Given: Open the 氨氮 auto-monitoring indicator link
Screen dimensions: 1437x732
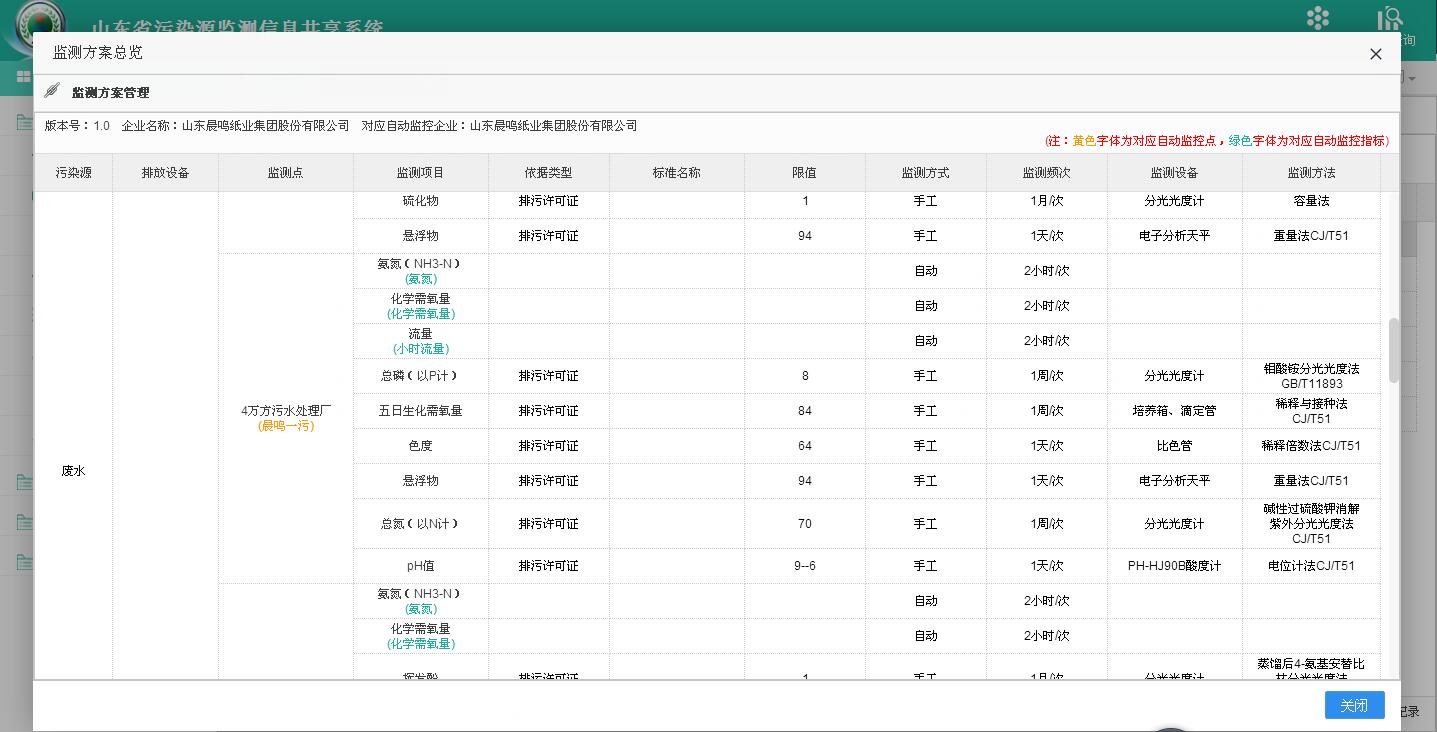Looking at the screenshot, I should coord(421,278).
